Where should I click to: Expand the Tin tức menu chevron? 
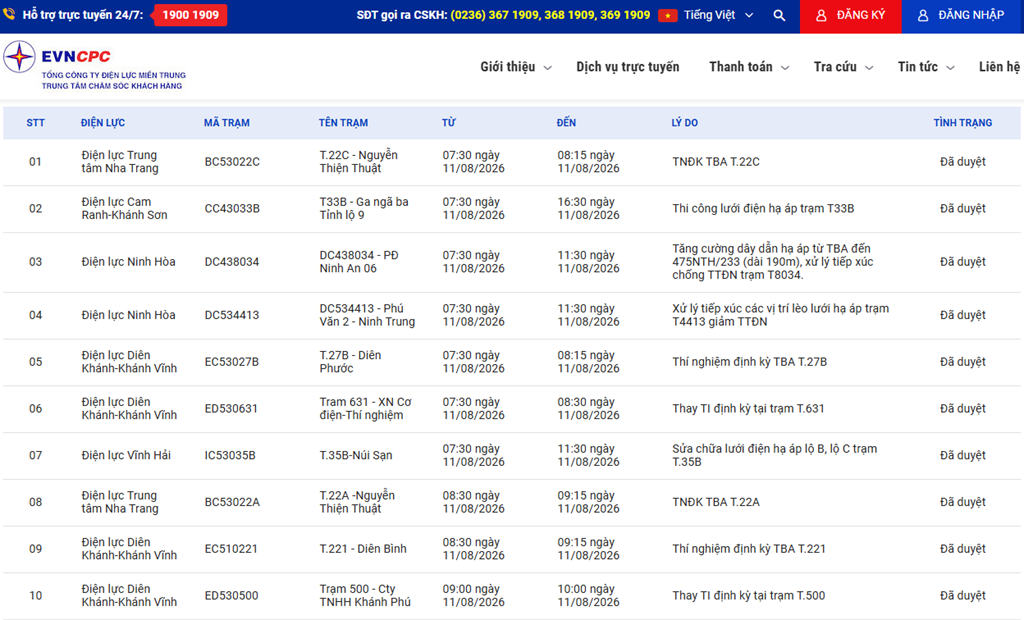950,68
